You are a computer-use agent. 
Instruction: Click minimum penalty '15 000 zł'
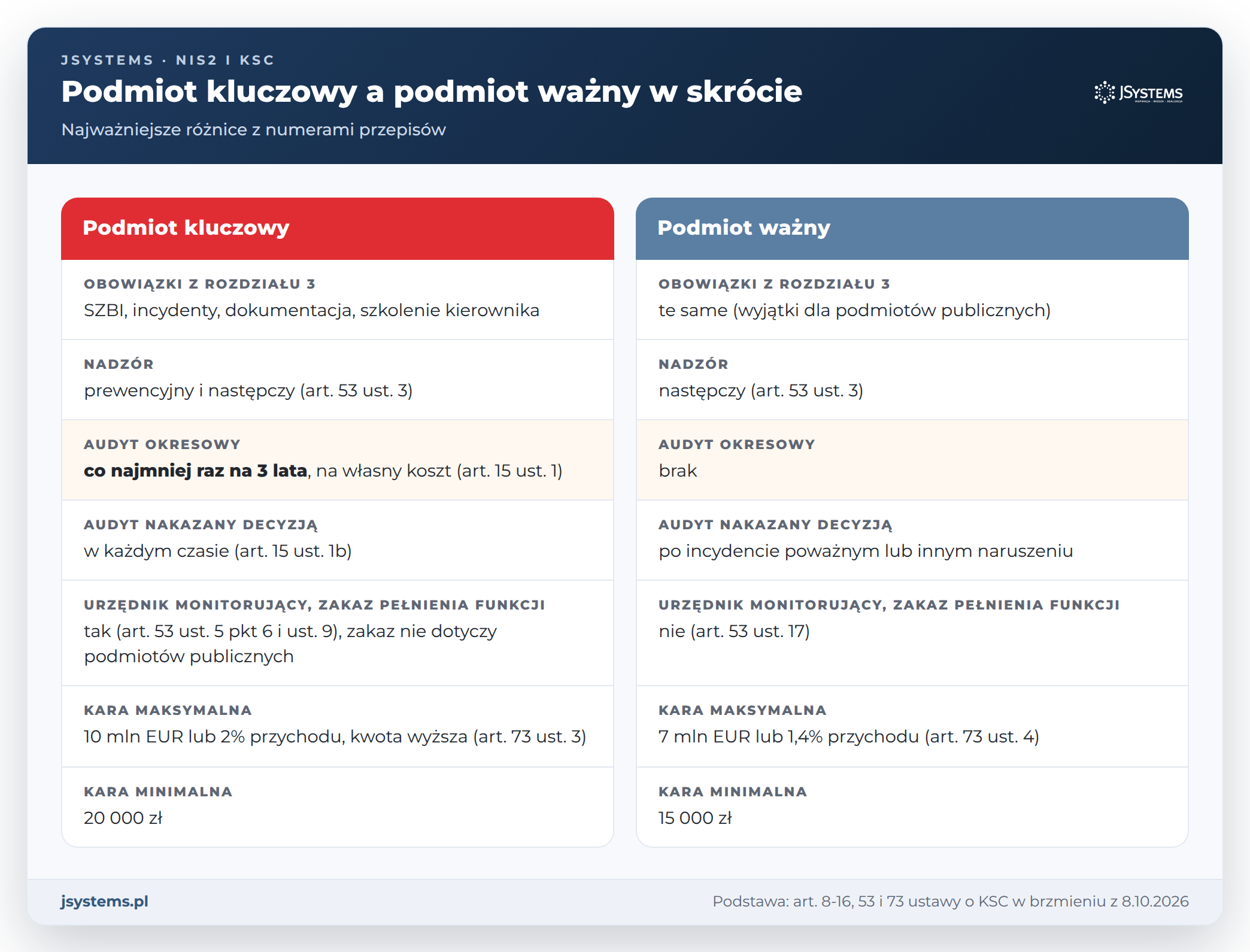click(695, 818)
